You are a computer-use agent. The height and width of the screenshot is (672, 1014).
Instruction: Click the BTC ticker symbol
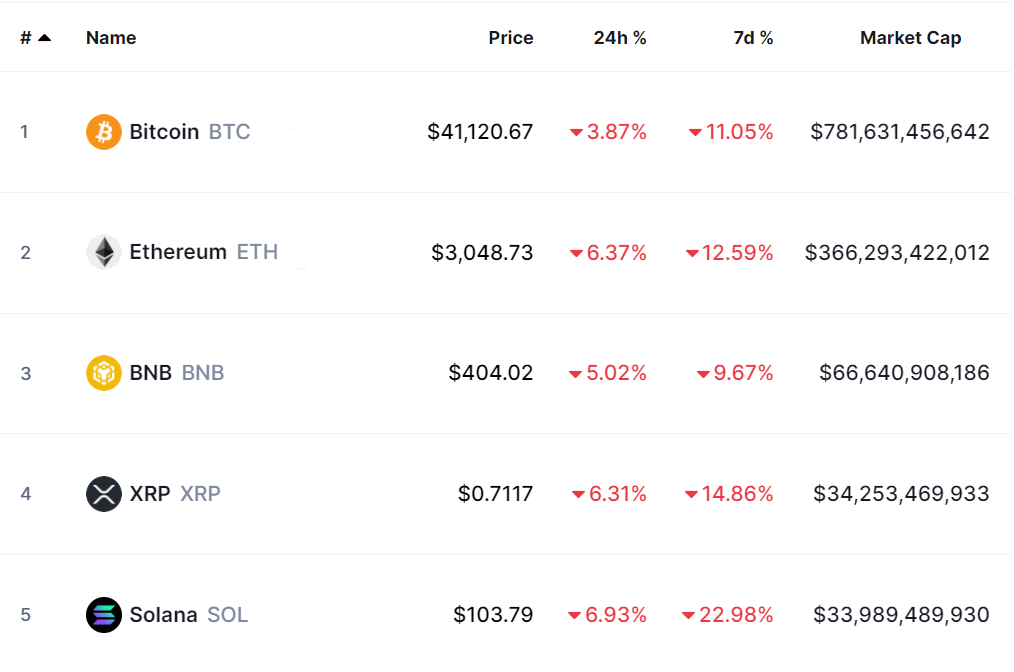click(x=230, y=132)
